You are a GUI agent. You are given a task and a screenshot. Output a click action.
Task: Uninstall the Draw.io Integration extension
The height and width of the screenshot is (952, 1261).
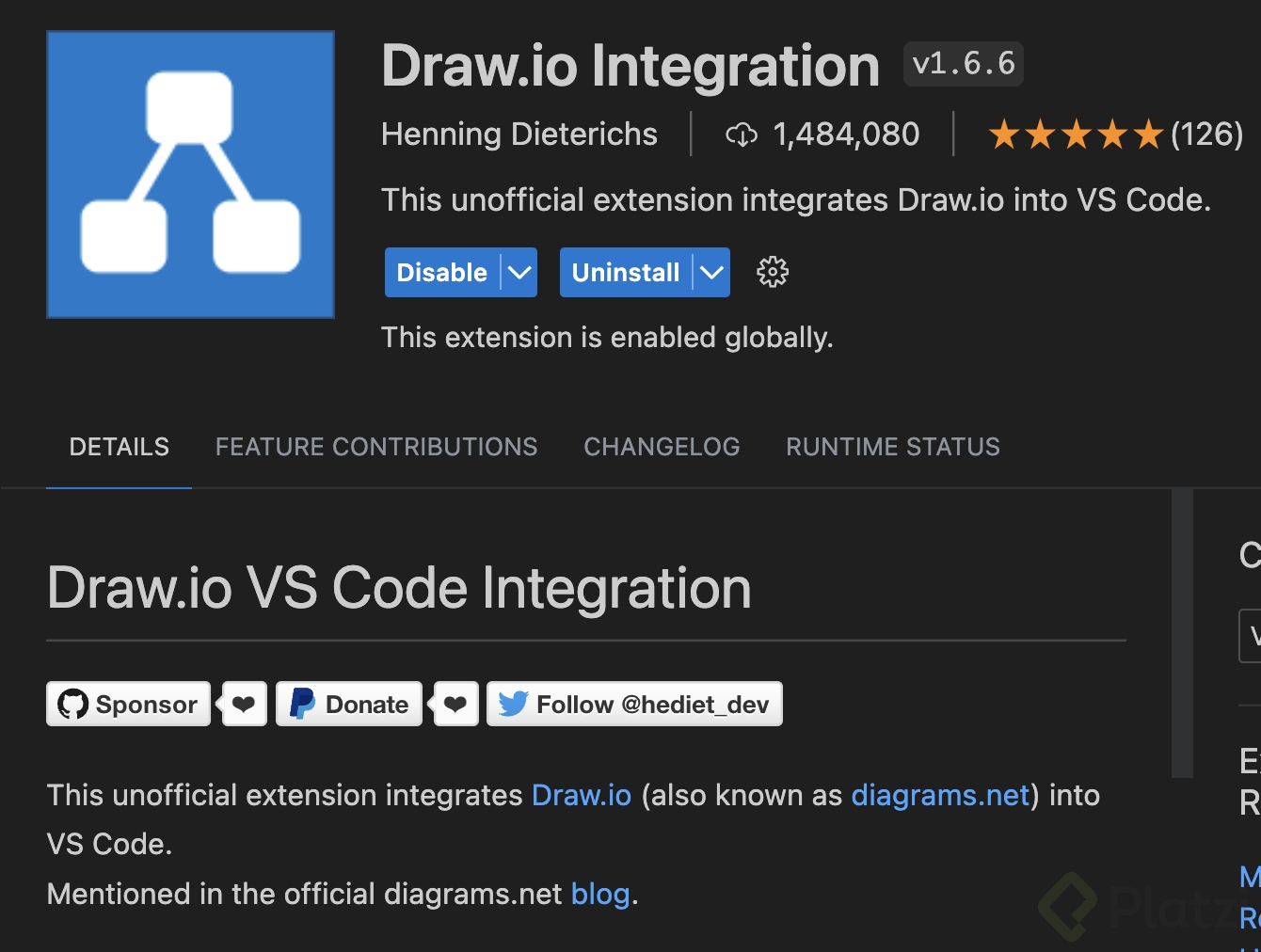point(625,273)
